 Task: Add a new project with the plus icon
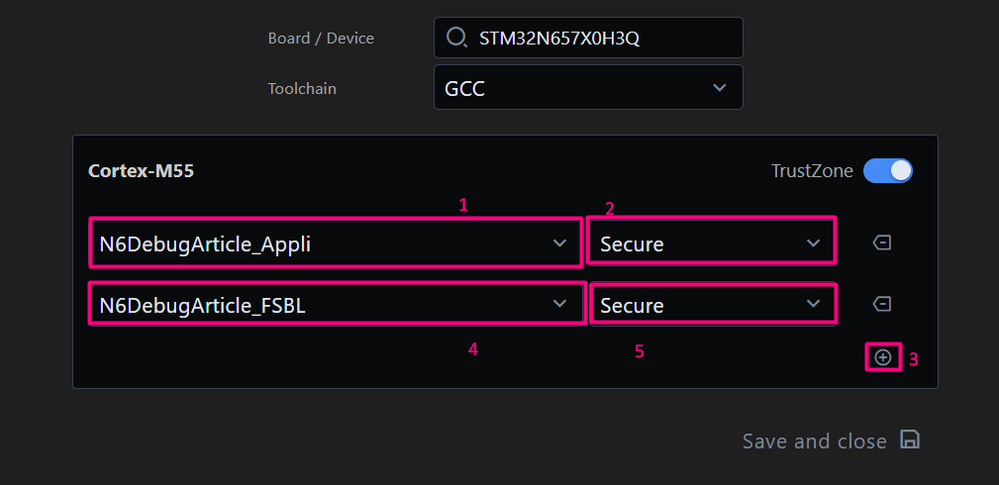[883, 357]
